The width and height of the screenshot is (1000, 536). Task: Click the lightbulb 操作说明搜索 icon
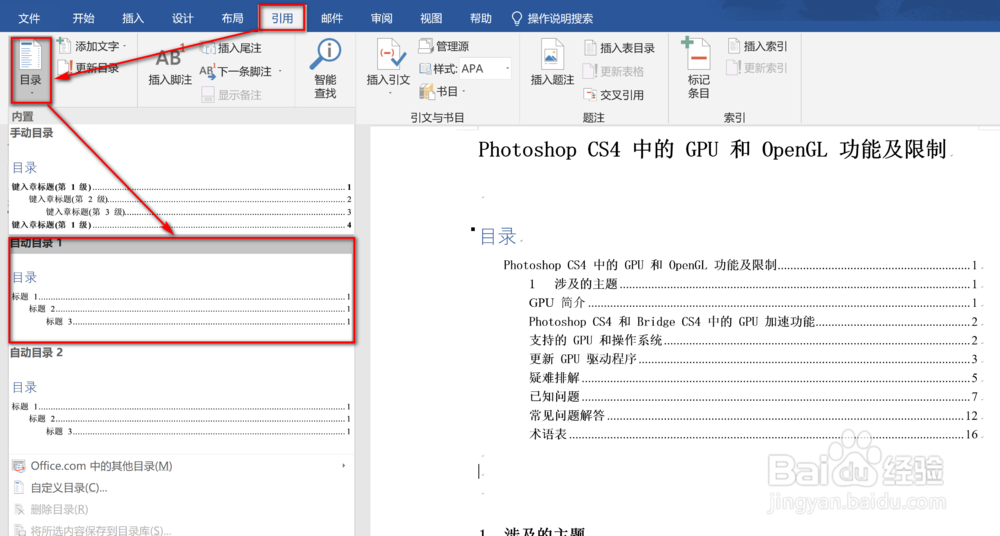(517, 19)
